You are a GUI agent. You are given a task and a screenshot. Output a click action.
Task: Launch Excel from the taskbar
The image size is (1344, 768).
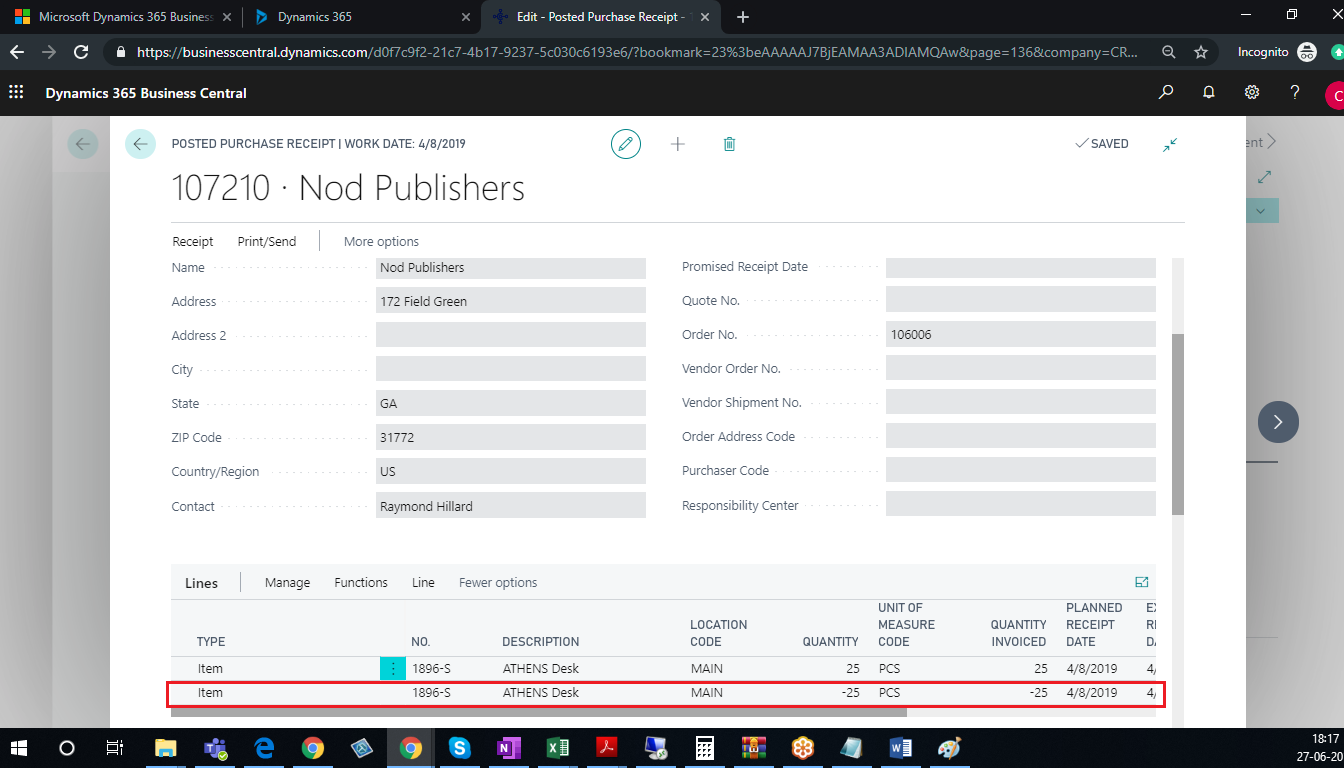[x=558, y=748]
